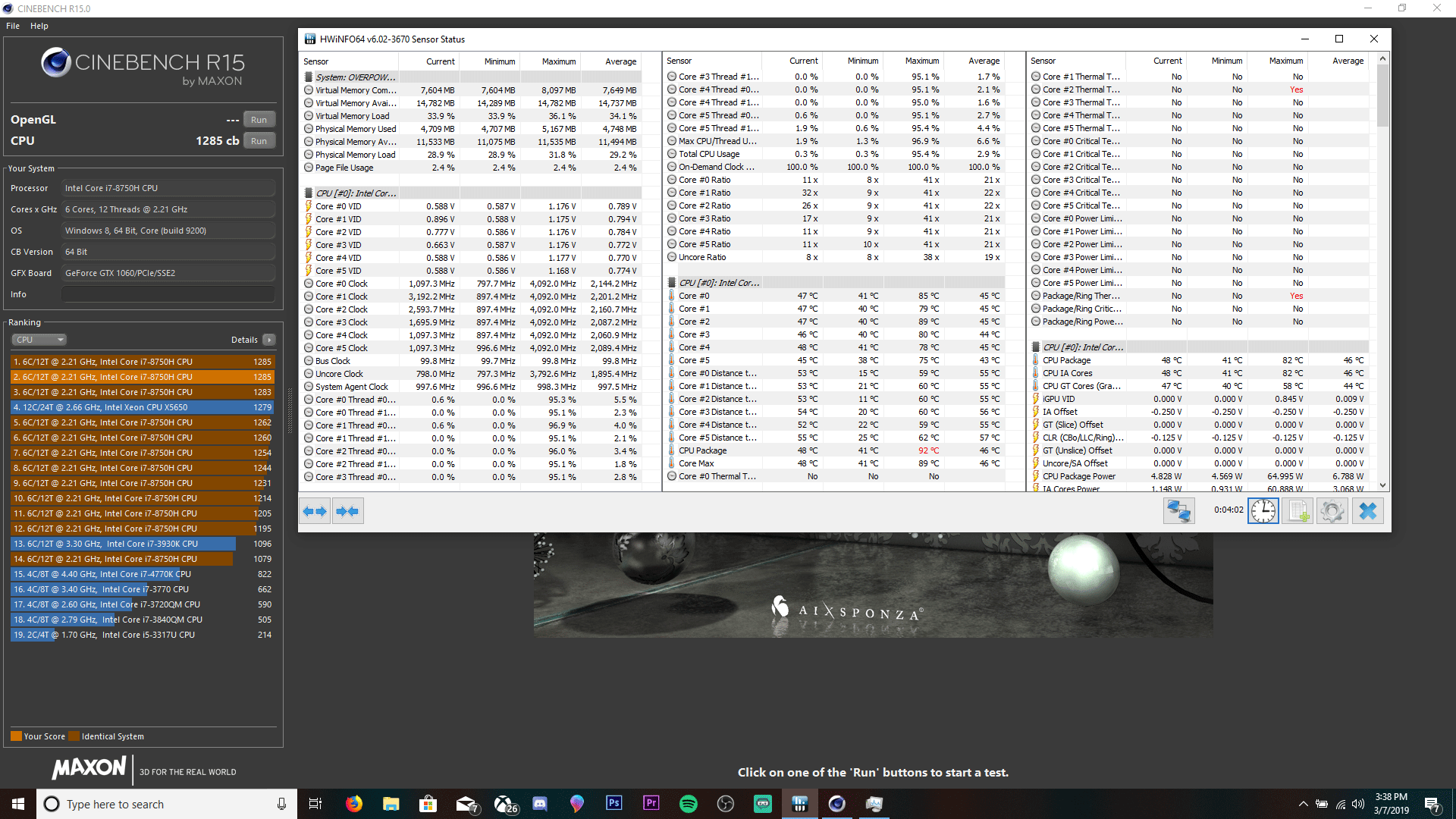Select Core Max temperature row
This screenshot has width=1456, height=819.
pyautogui.click(x=836, y=463)
